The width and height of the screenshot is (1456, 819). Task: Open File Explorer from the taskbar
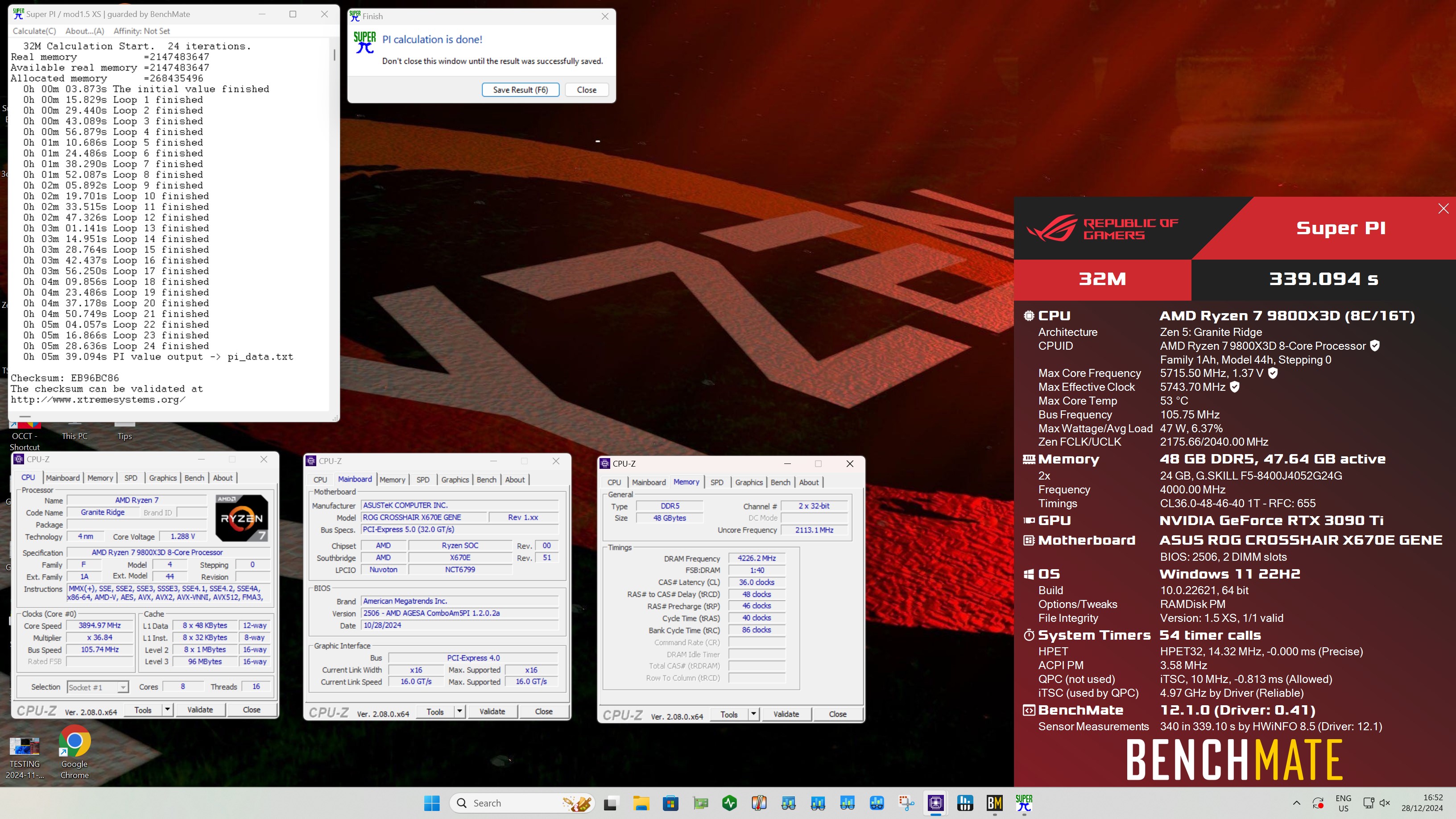tap(641, 802)
